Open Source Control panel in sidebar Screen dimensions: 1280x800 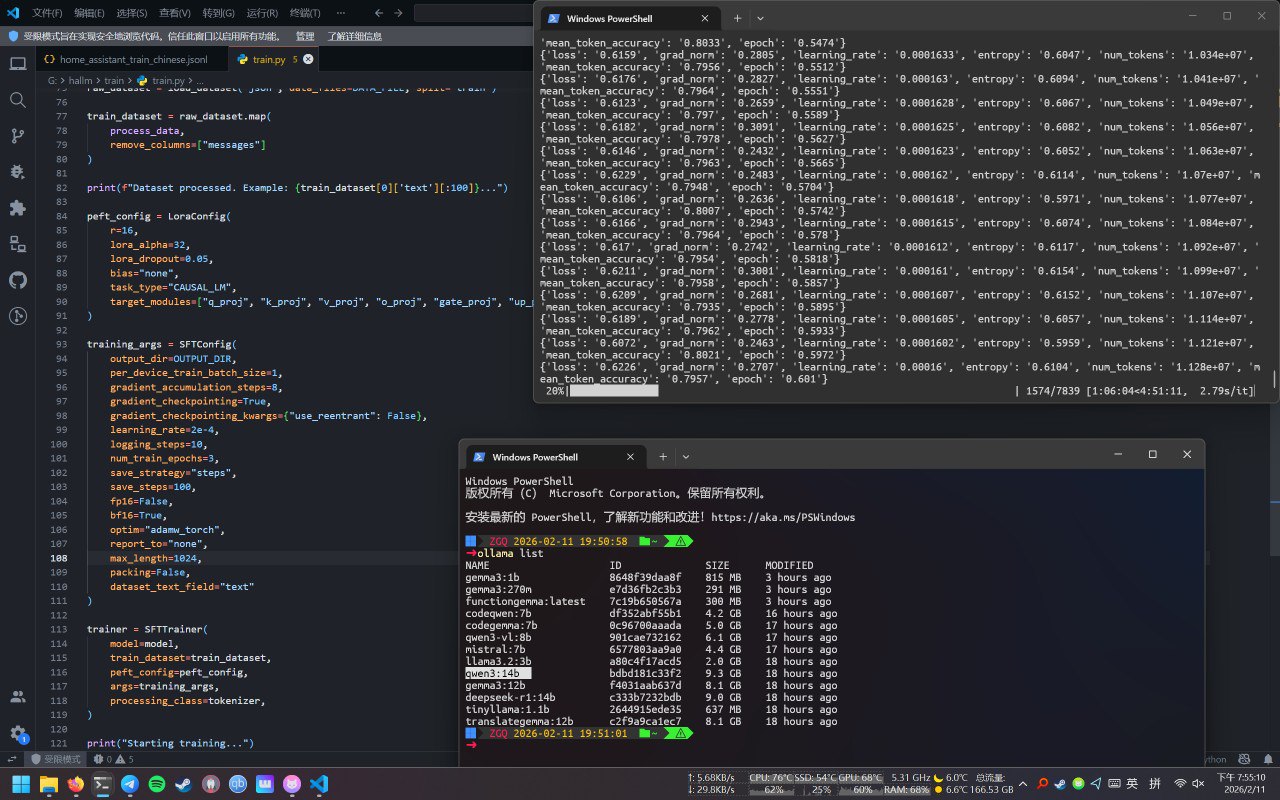pos(18,136)
